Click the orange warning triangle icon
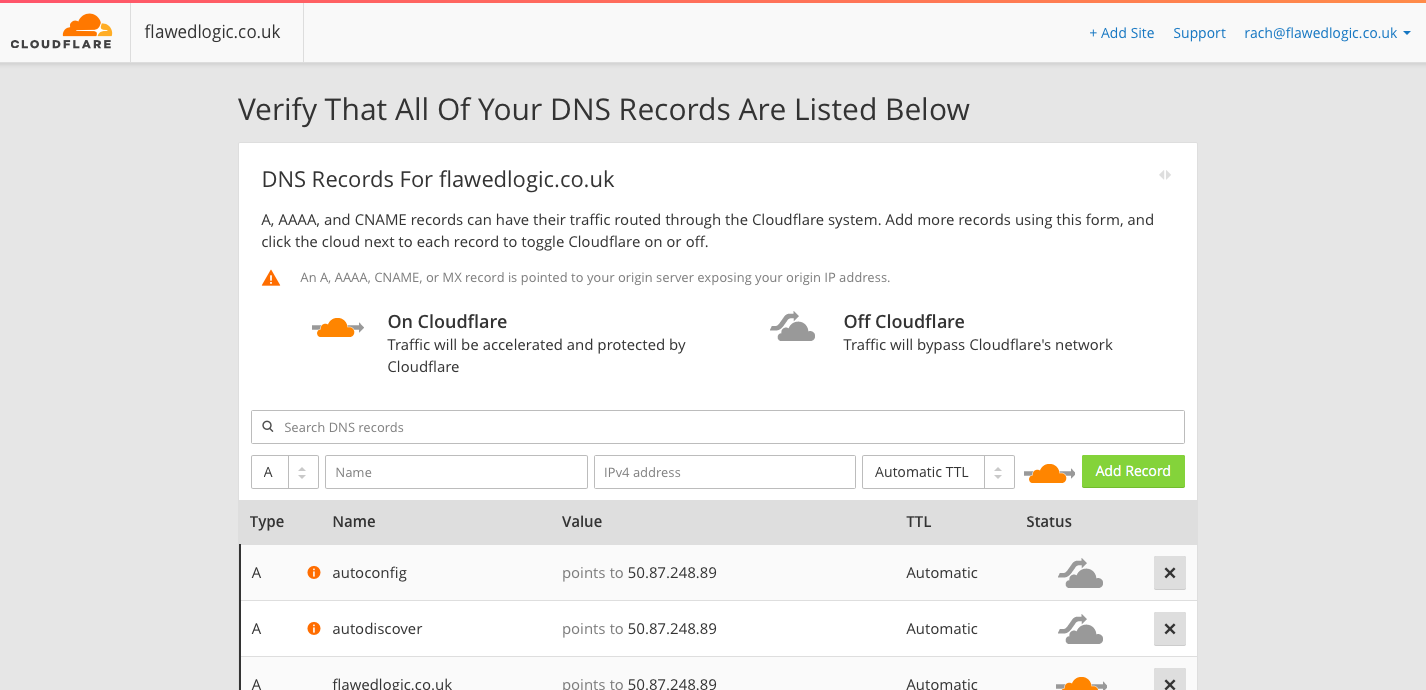Screen dimensions: 1426x690 [271, 278]
